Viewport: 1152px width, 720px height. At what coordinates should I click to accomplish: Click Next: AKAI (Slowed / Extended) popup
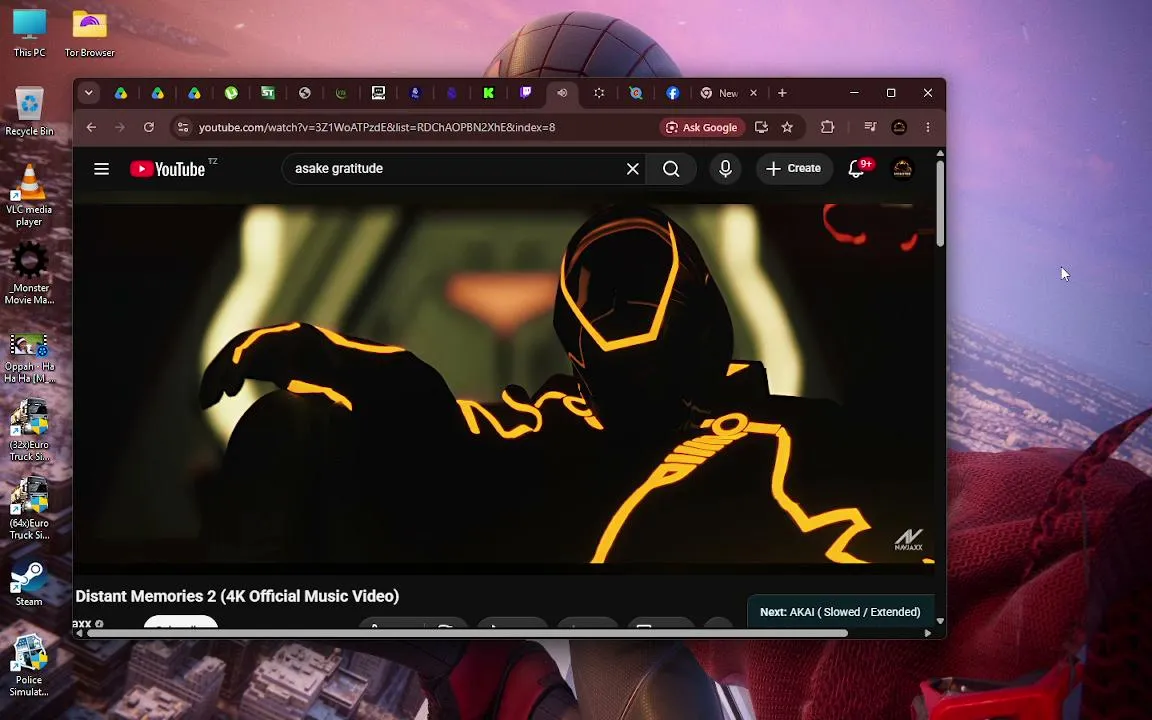pyautogui.click(x=840, y=612)
